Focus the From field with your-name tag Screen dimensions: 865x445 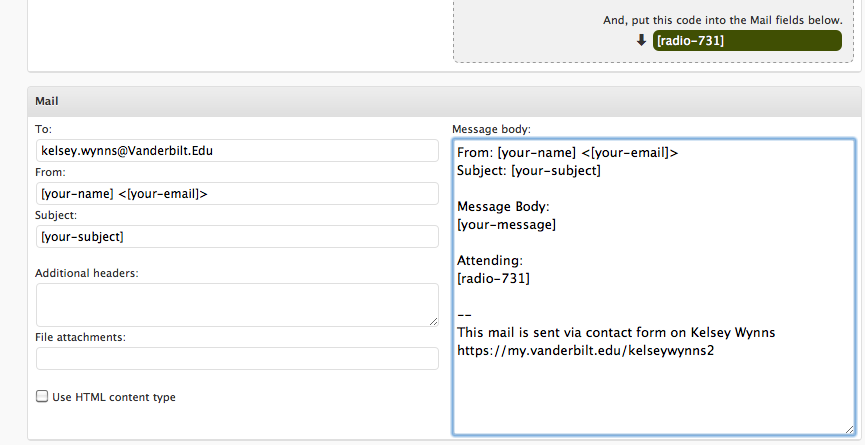[237, 193]
